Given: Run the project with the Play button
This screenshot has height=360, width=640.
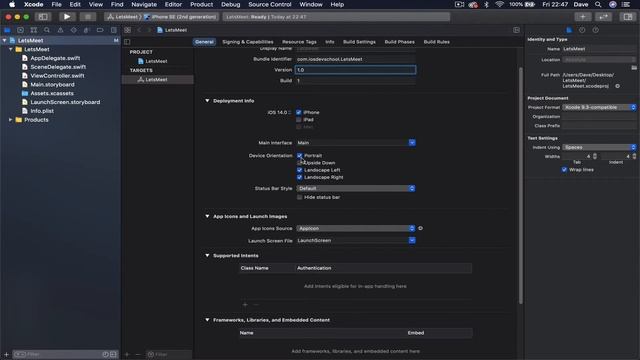Looking at the screenshot, I should 67,17.
